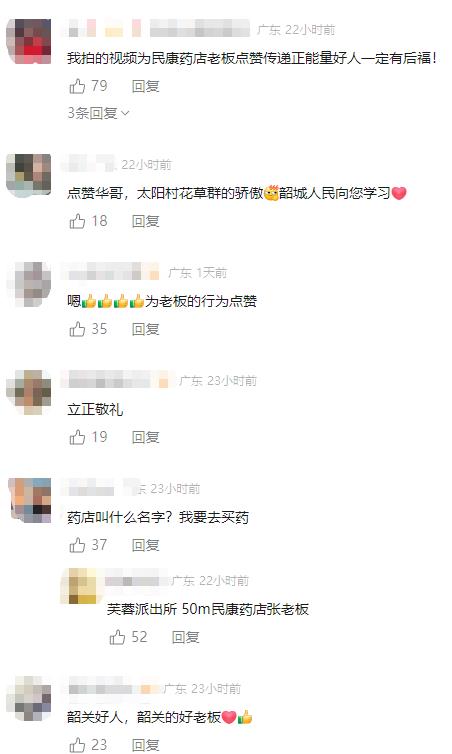
Task: Reply to the 药店叫什么名字 question
Action: (146, 545)
